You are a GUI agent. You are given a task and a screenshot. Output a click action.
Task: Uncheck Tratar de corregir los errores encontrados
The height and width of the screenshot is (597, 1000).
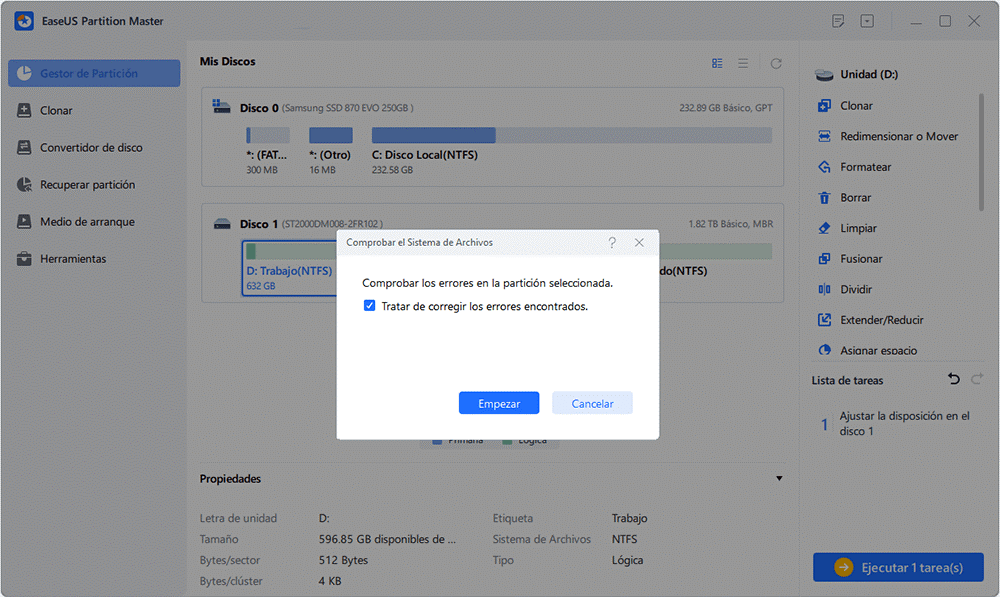pos(370,307)
